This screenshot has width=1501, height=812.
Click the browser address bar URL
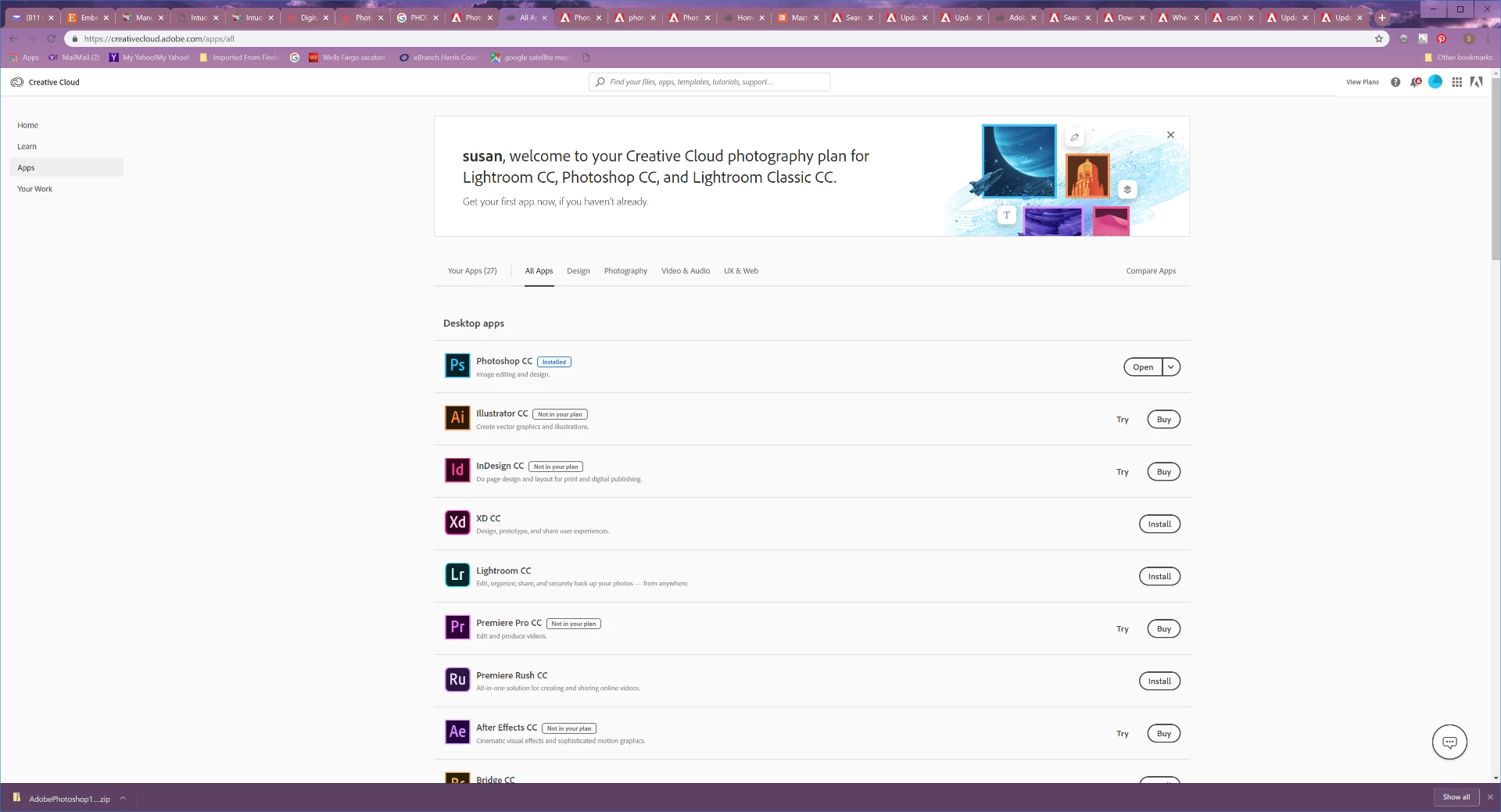[x=159, y=39]
